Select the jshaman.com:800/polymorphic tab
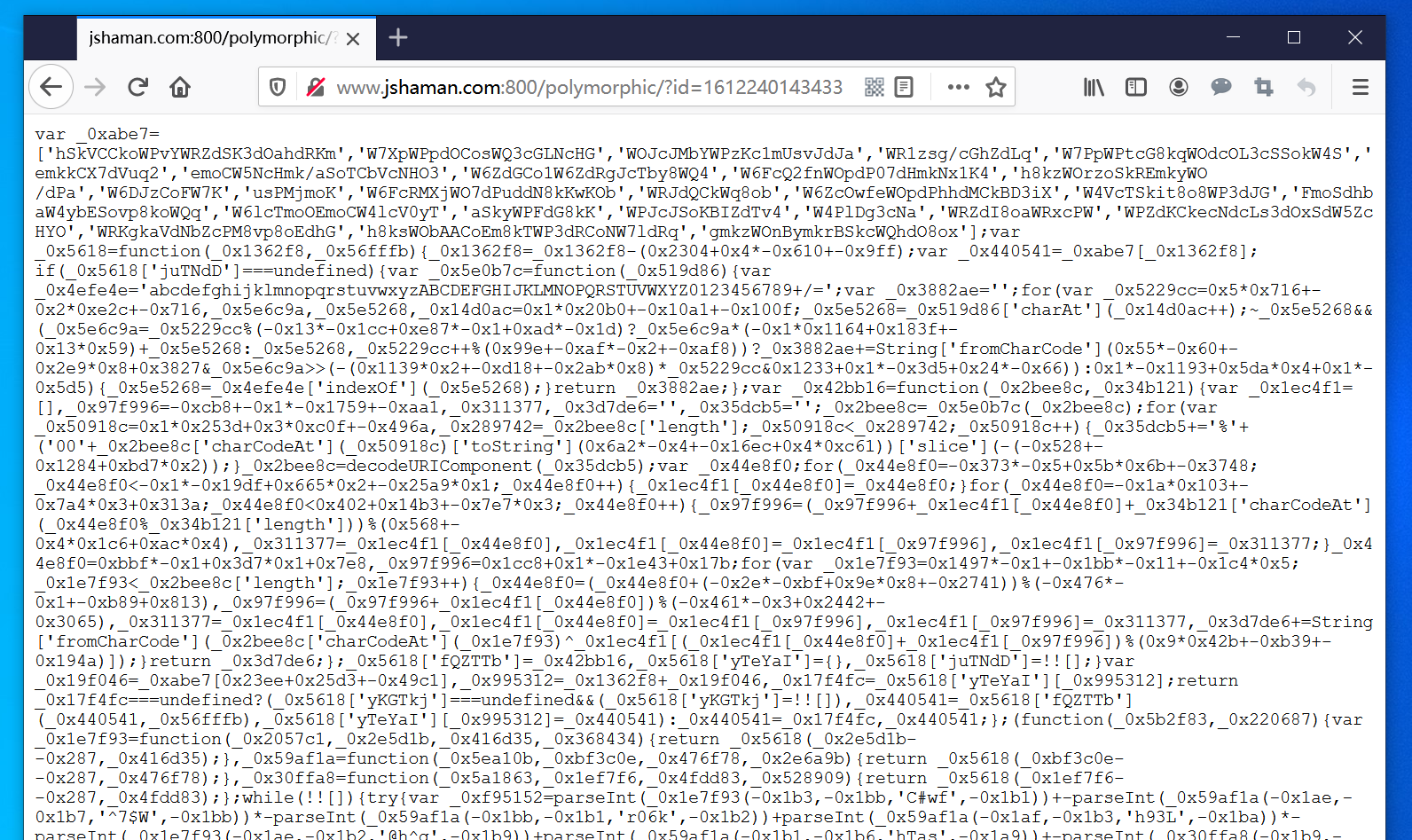Screen dimensions: 1412x840 pos(226,38)
